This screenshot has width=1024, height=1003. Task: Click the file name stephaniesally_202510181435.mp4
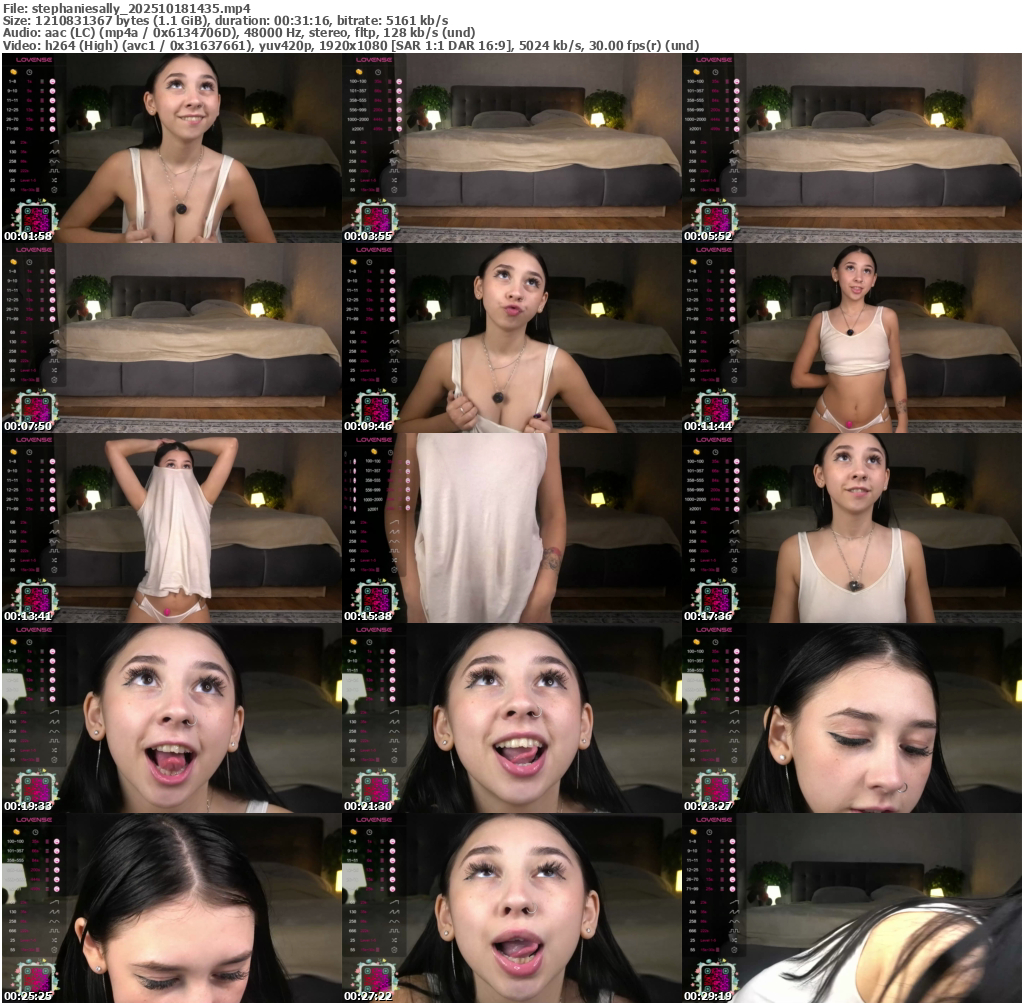pos(141,7)
